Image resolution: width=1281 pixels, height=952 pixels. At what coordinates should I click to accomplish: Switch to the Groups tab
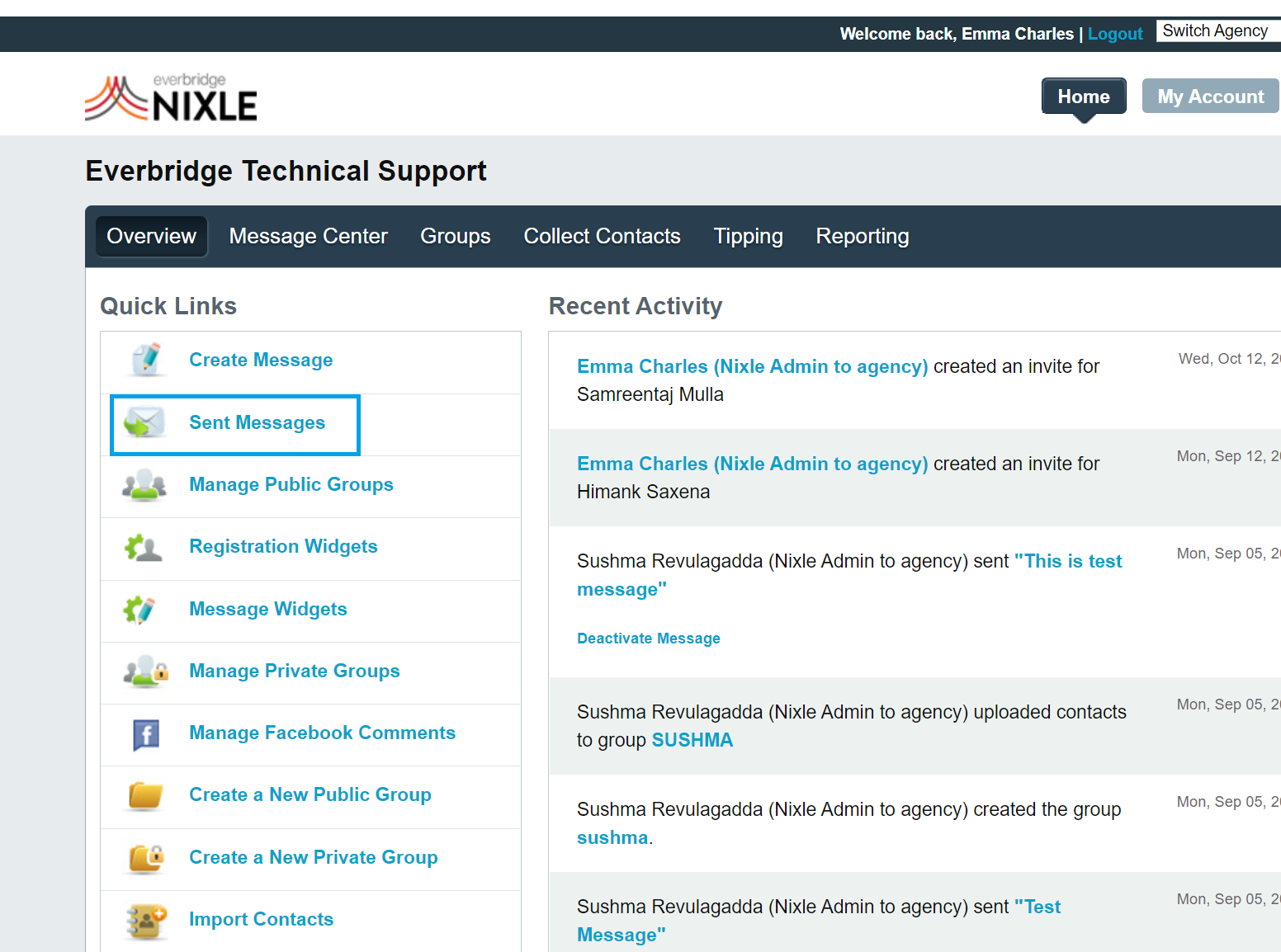pyautogui.click(x=456, y=237)
